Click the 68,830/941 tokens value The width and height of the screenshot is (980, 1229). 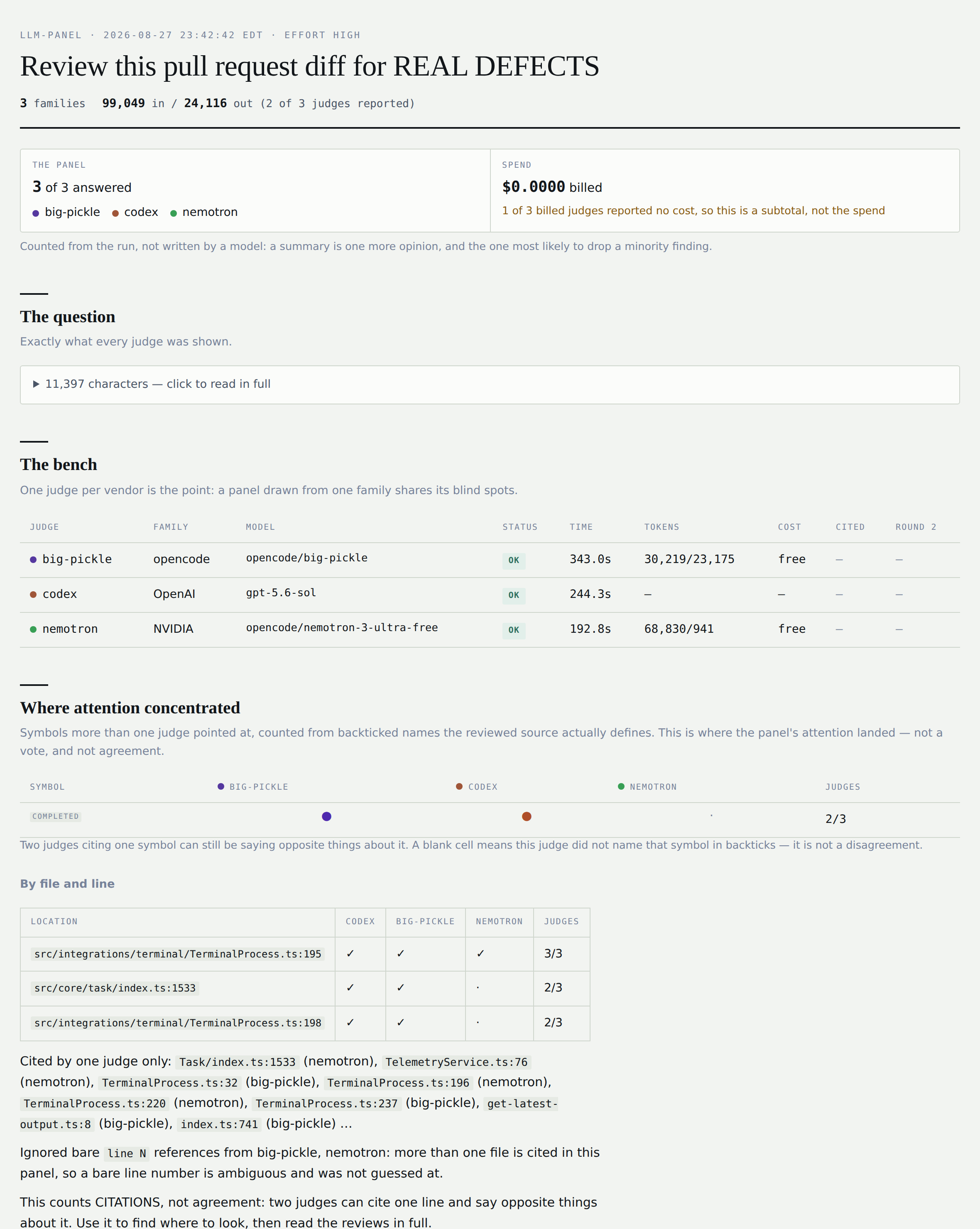pyautogui.click(x=679, y=629)
